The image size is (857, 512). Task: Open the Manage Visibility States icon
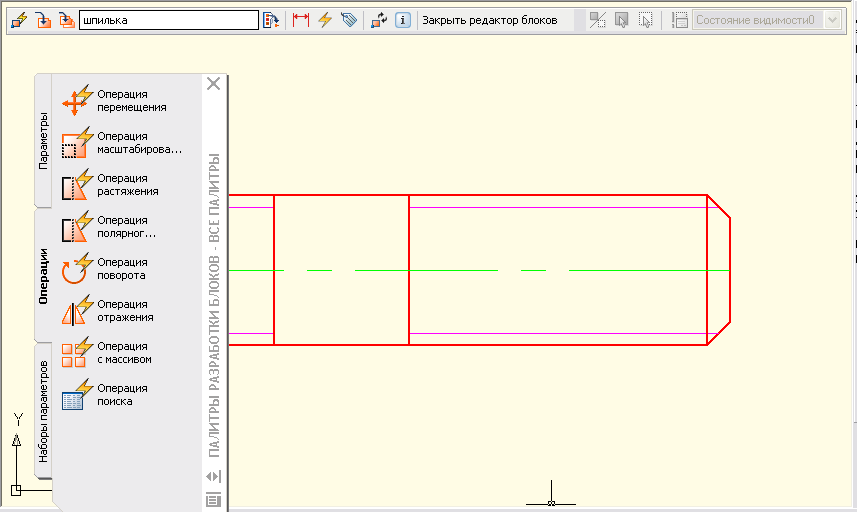pyautogui.click(x=679, y=20)
